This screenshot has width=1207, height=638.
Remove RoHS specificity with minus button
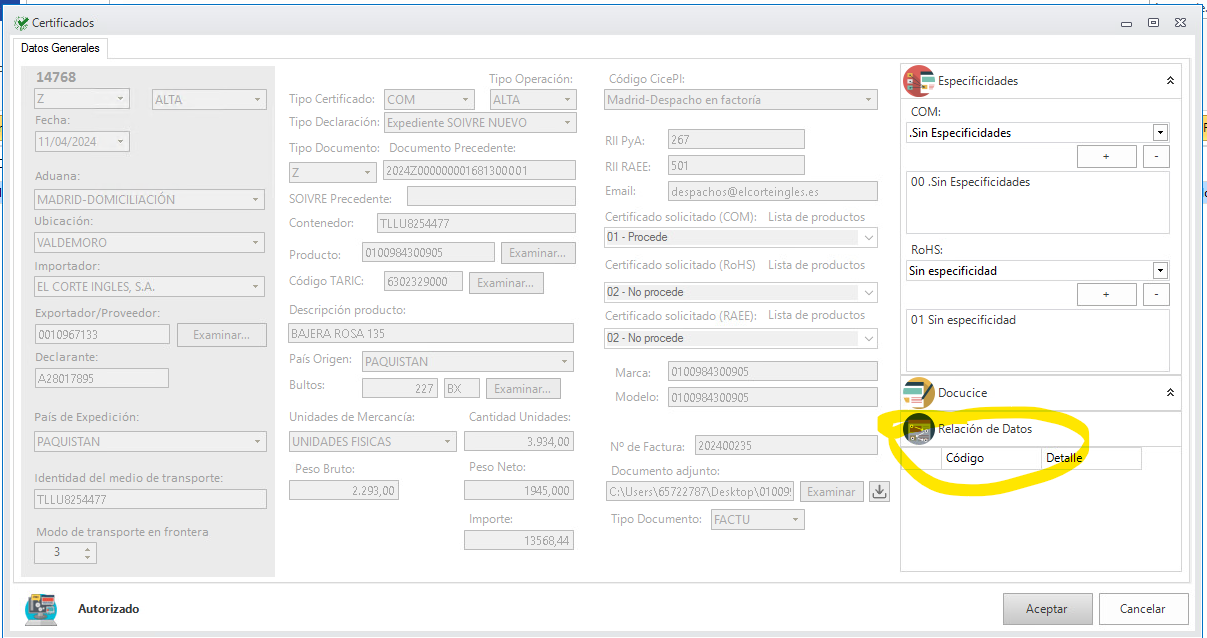pyautogui.click(x=1156, y=295)
